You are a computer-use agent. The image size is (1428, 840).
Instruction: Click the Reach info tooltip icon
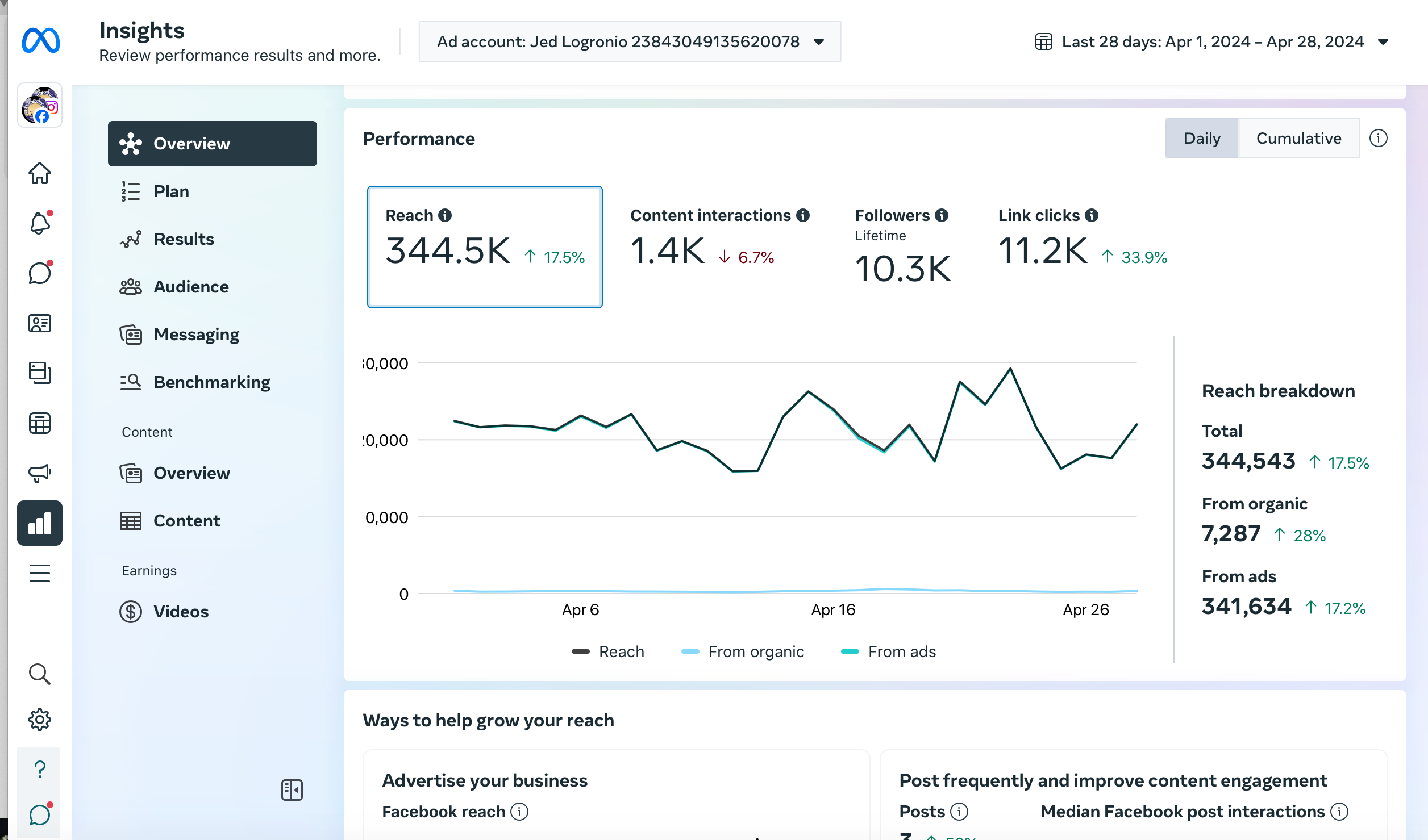(x=446, y=215)
